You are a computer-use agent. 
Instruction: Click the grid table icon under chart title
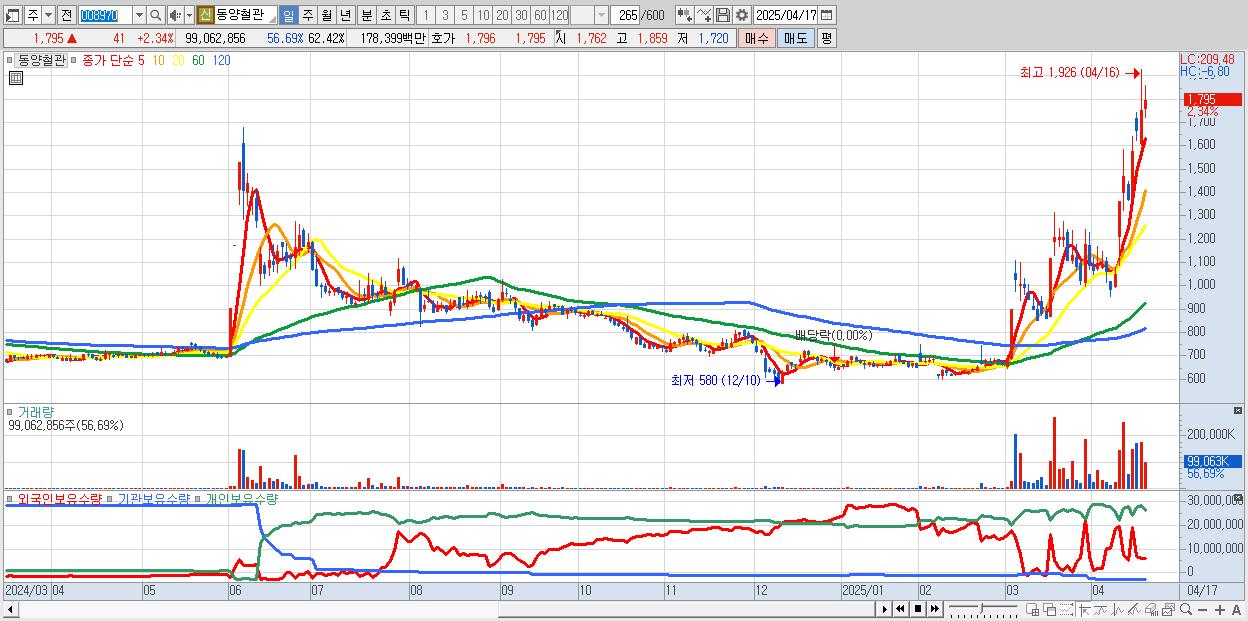click(15, 79)
